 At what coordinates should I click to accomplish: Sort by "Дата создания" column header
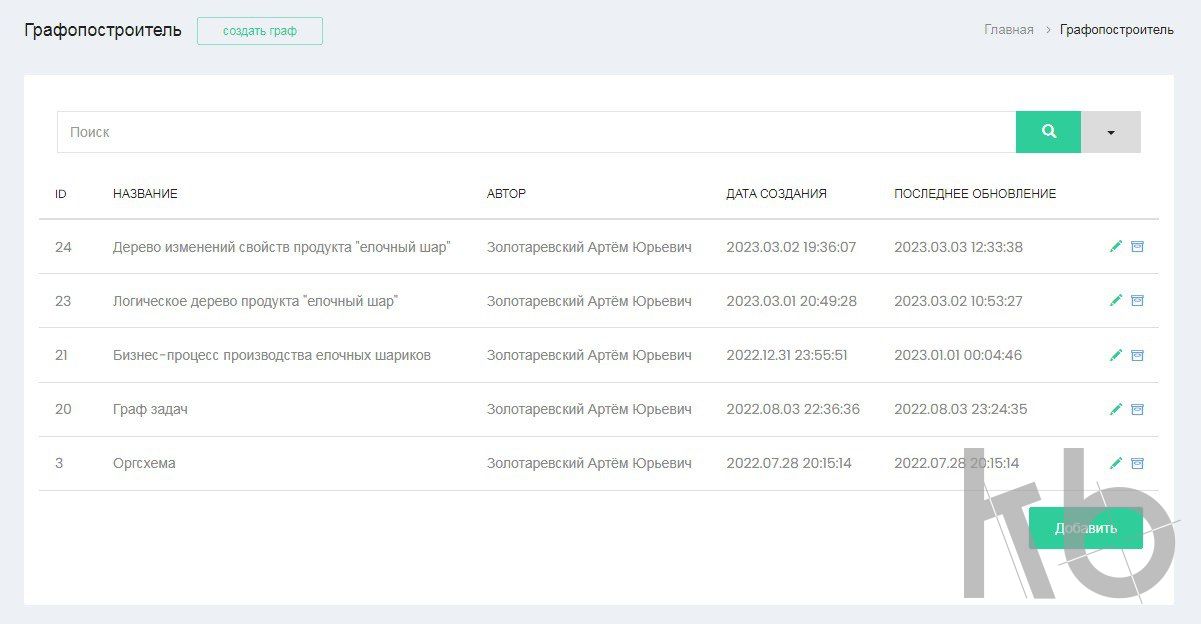[x=776, y=194]
